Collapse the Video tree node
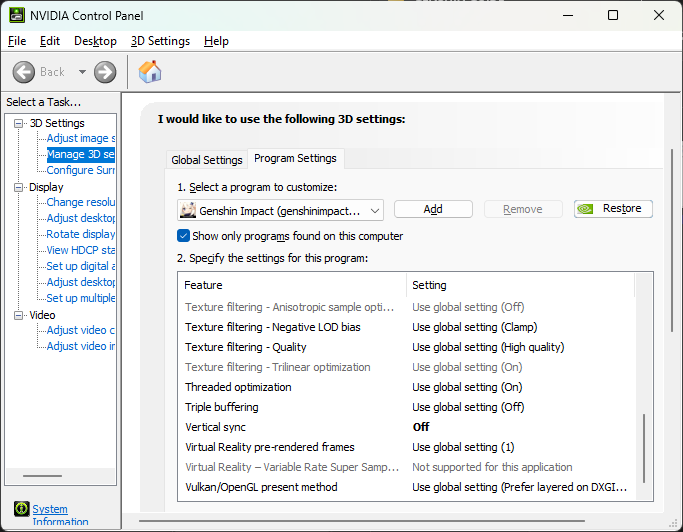Viewport: 683px width, 532px height. click(x=18, y=315)
